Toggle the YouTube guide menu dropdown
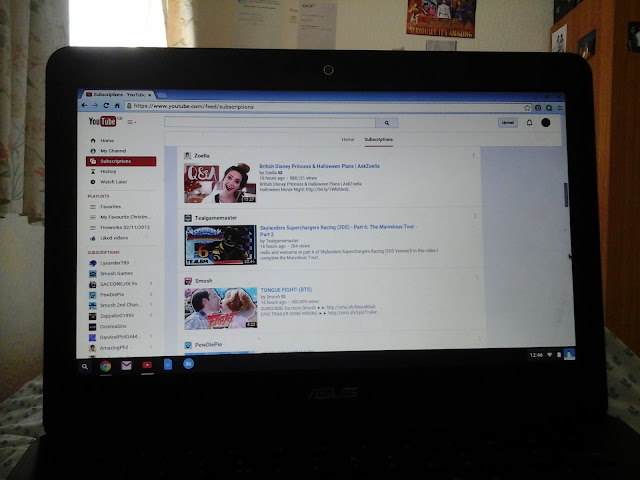 click(x=131, y=122)
